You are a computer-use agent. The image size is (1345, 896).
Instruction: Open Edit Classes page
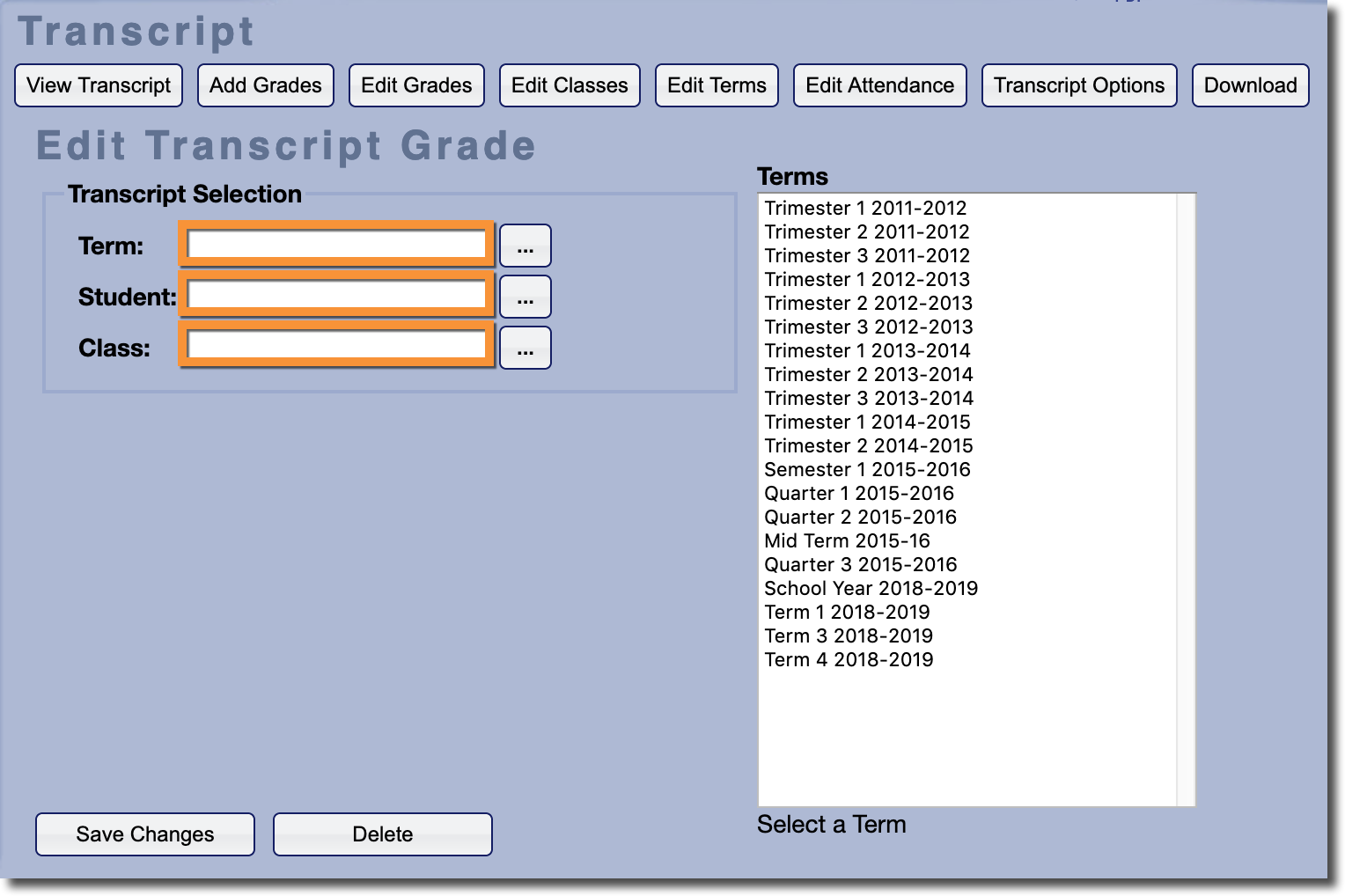click(x=570, y=85)
